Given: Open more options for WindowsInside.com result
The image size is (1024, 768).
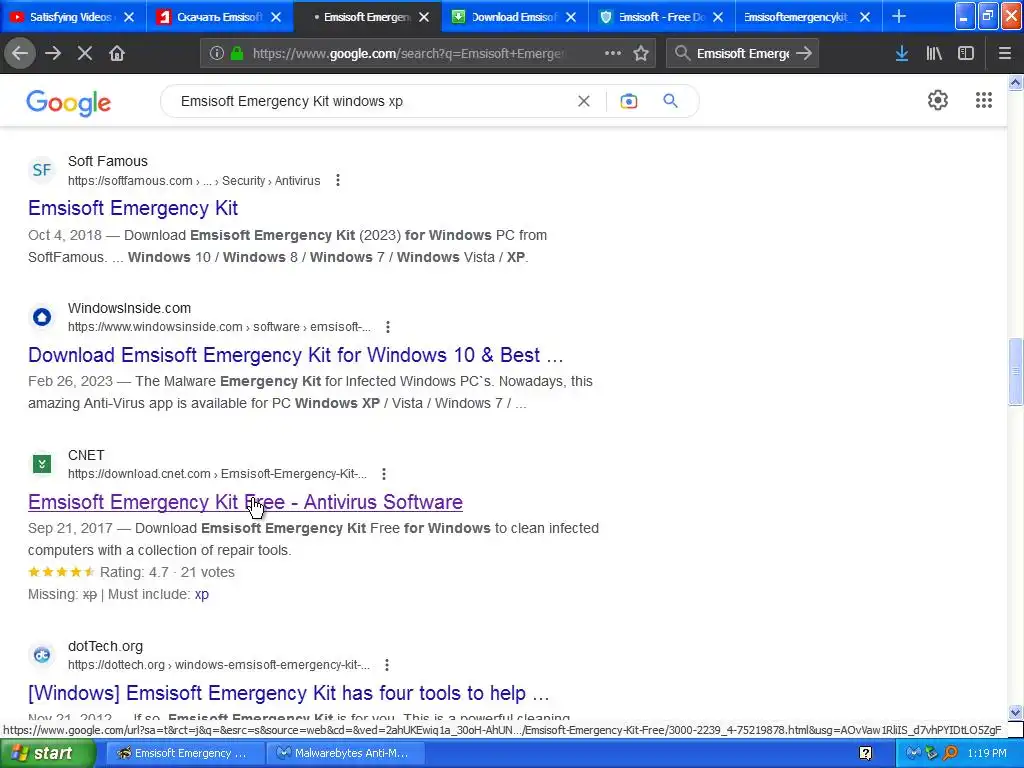Looking at the screenshot, I should coord(388,327).
